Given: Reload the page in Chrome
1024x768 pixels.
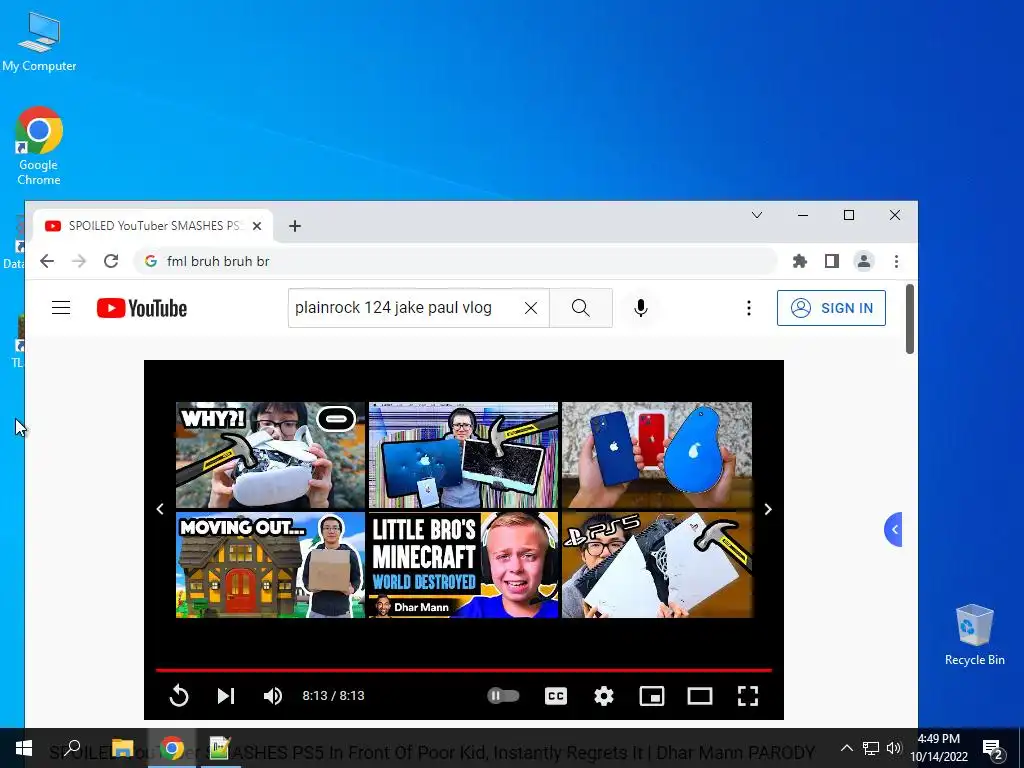Looking at the screenshot, I should 111,261.
